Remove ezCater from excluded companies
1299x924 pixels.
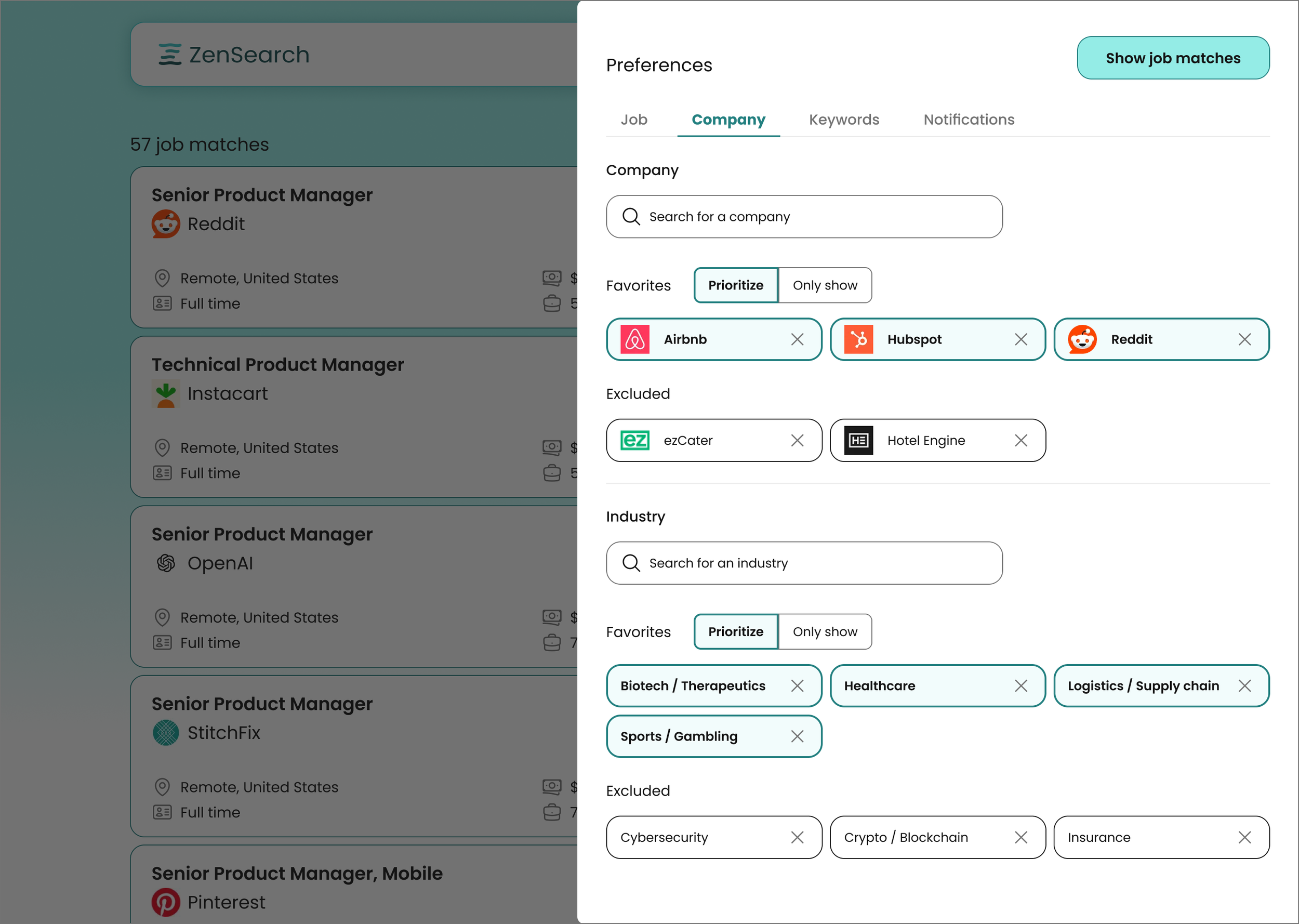pos(797,440)
